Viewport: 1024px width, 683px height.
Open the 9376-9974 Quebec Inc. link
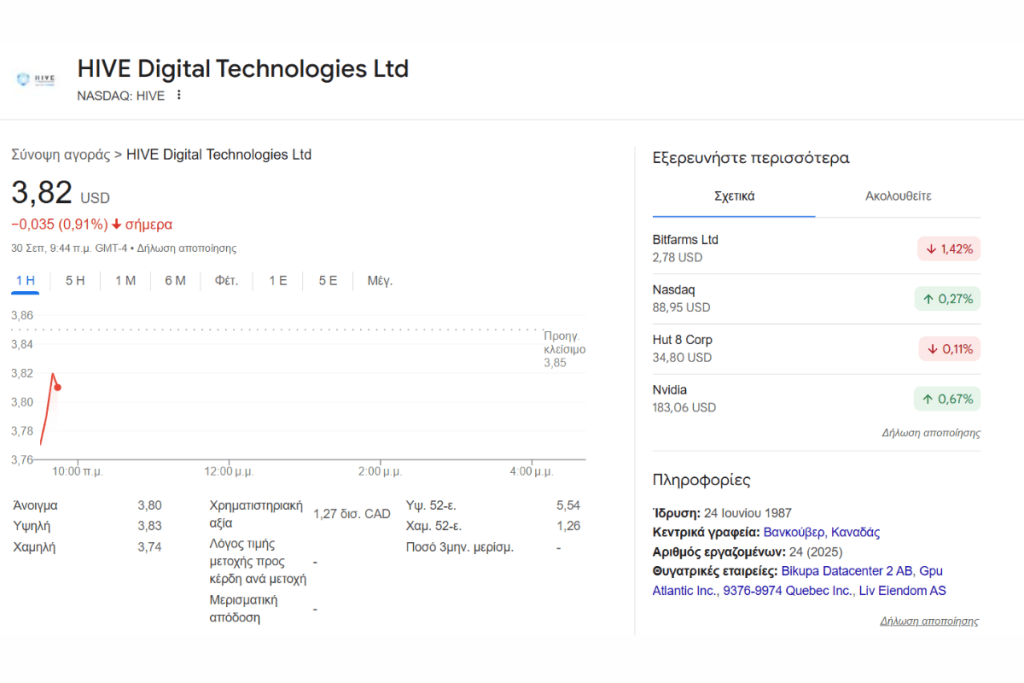click(x=787, y=590)
